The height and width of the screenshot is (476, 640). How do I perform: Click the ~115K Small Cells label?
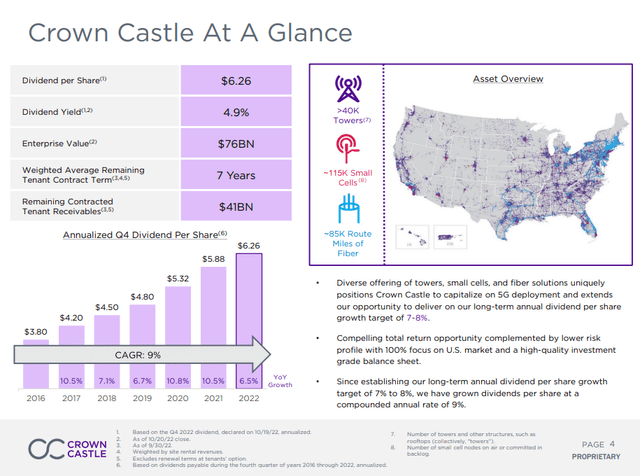tap(348, 178)
